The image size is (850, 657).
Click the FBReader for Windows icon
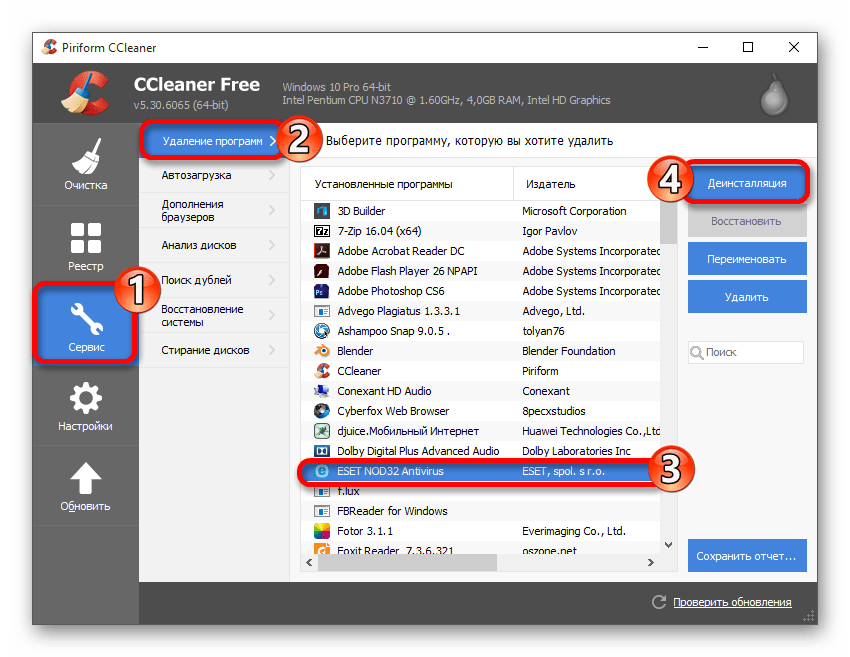[x=322, y=511]
